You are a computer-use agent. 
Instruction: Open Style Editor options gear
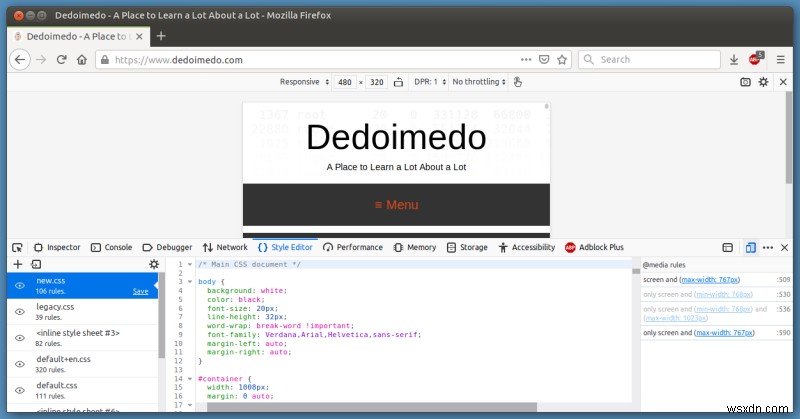click(154, 264)
